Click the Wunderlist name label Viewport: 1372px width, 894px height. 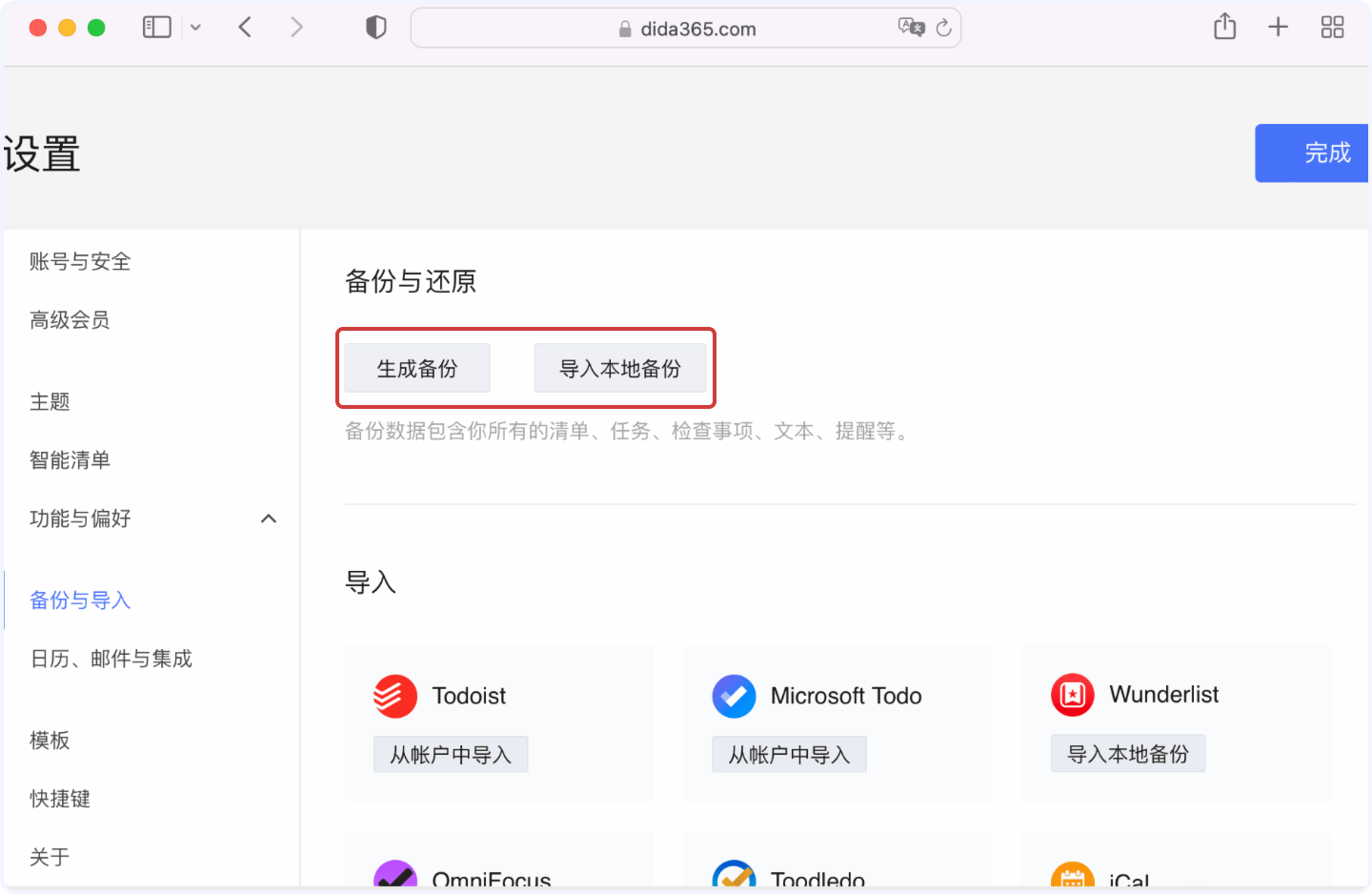pos(1164,695)
